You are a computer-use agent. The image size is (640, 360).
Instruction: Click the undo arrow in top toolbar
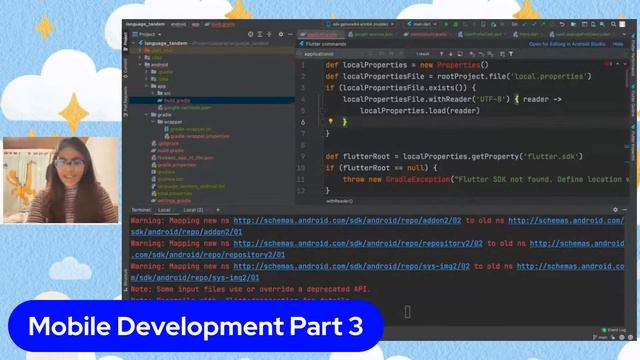(x=562, y=24)
